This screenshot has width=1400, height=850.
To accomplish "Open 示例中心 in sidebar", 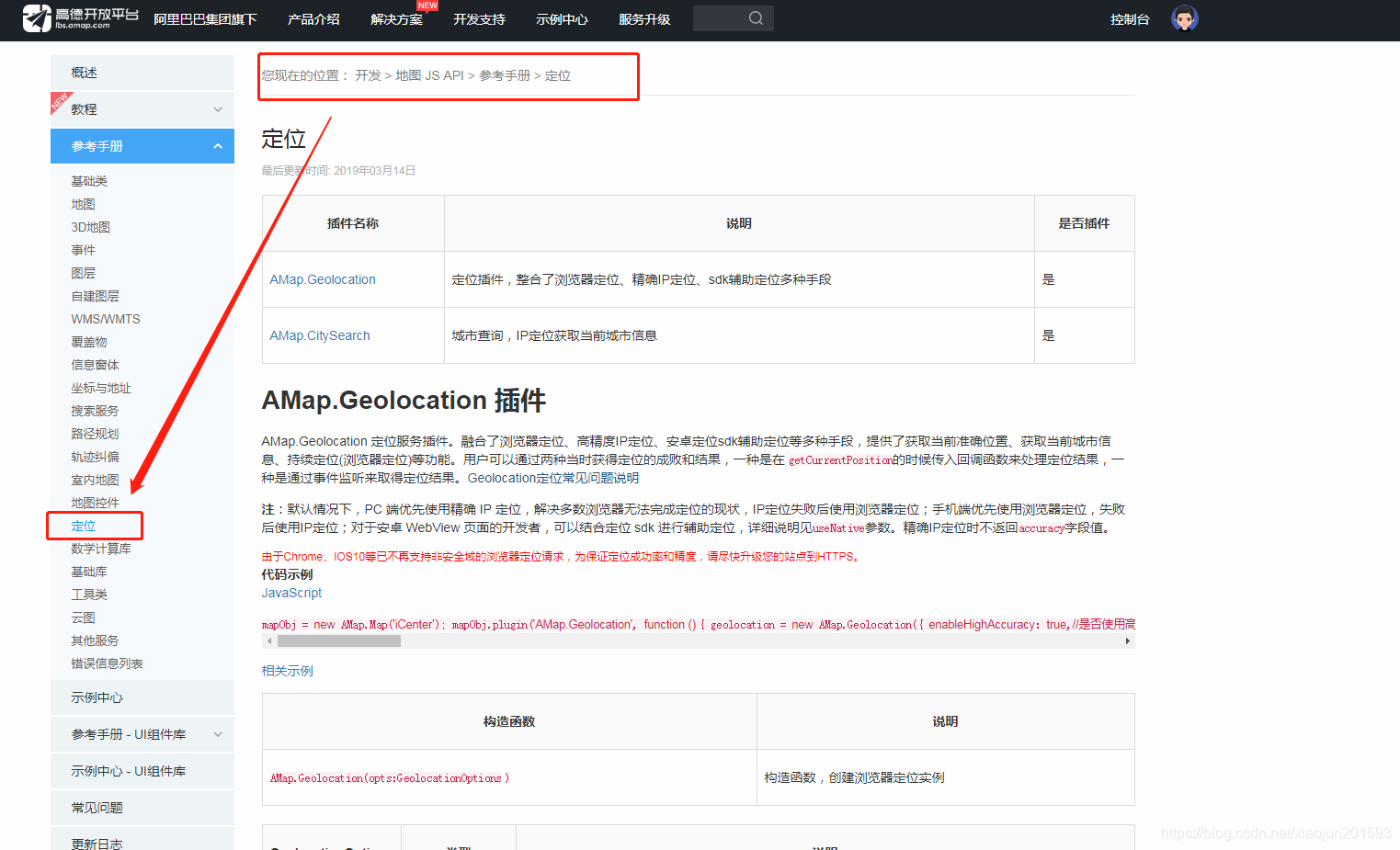I will 142,697.
